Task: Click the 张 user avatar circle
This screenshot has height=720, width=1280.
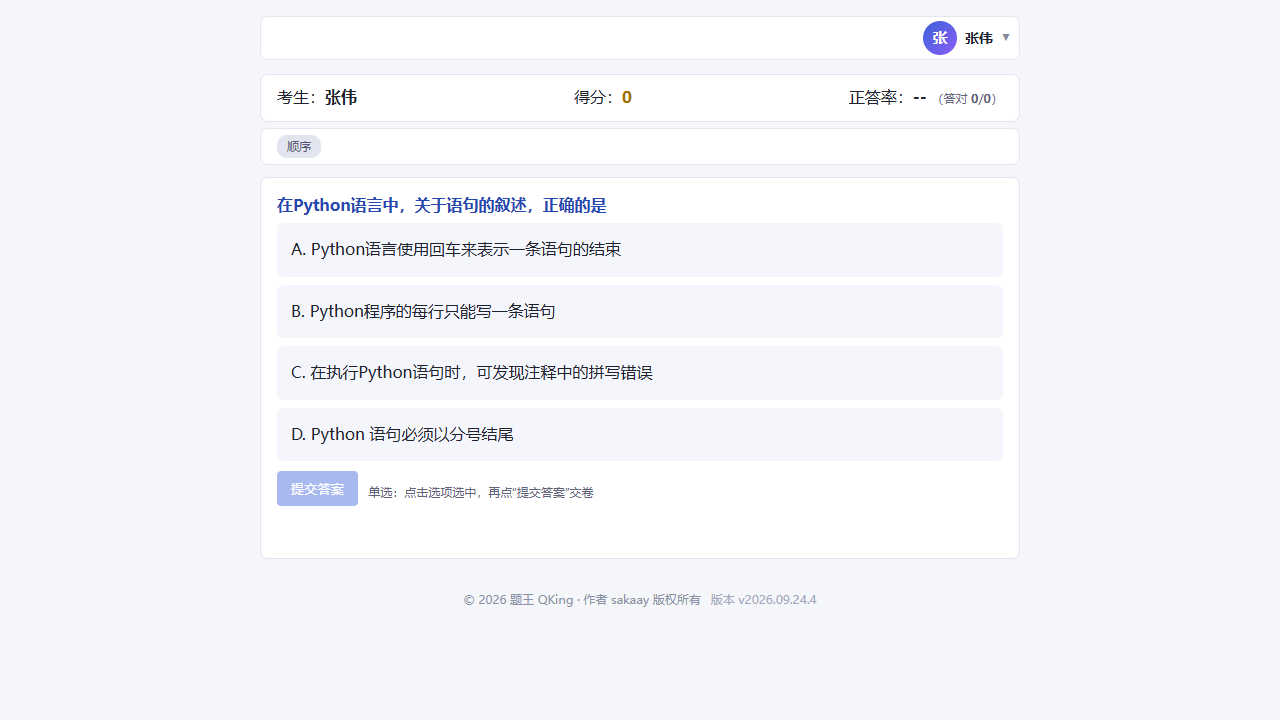Action: (940, 38)
